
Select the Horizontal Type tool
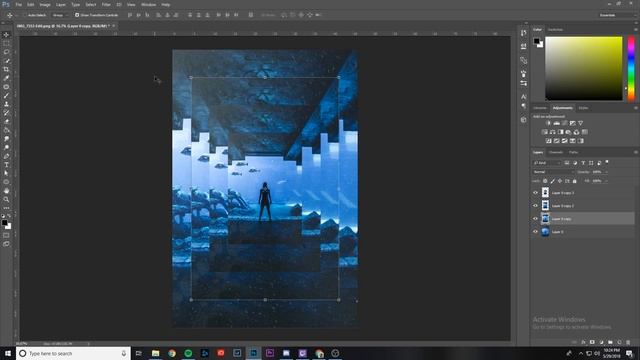click(x=6, y=165)
